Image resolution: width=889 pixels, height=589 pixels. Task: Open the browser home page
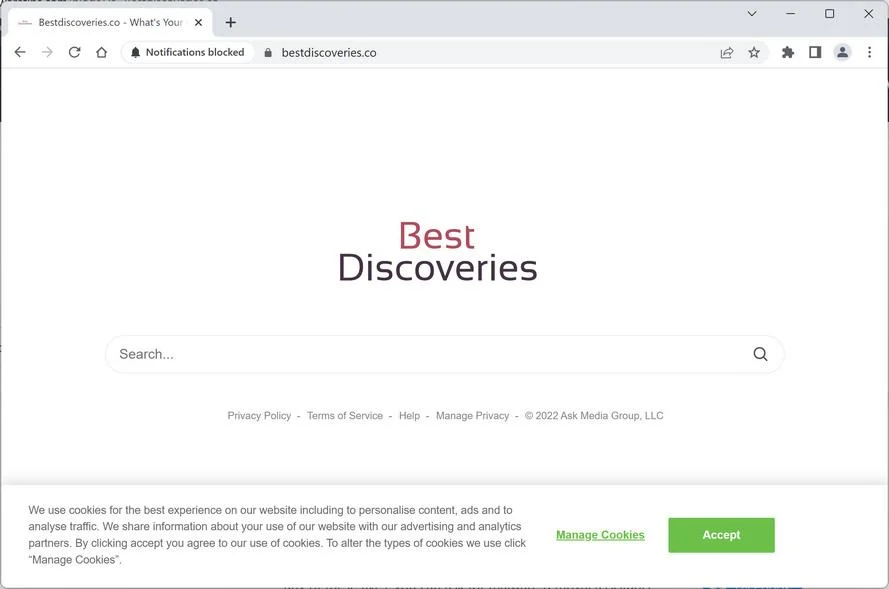[x=101, y=52]
